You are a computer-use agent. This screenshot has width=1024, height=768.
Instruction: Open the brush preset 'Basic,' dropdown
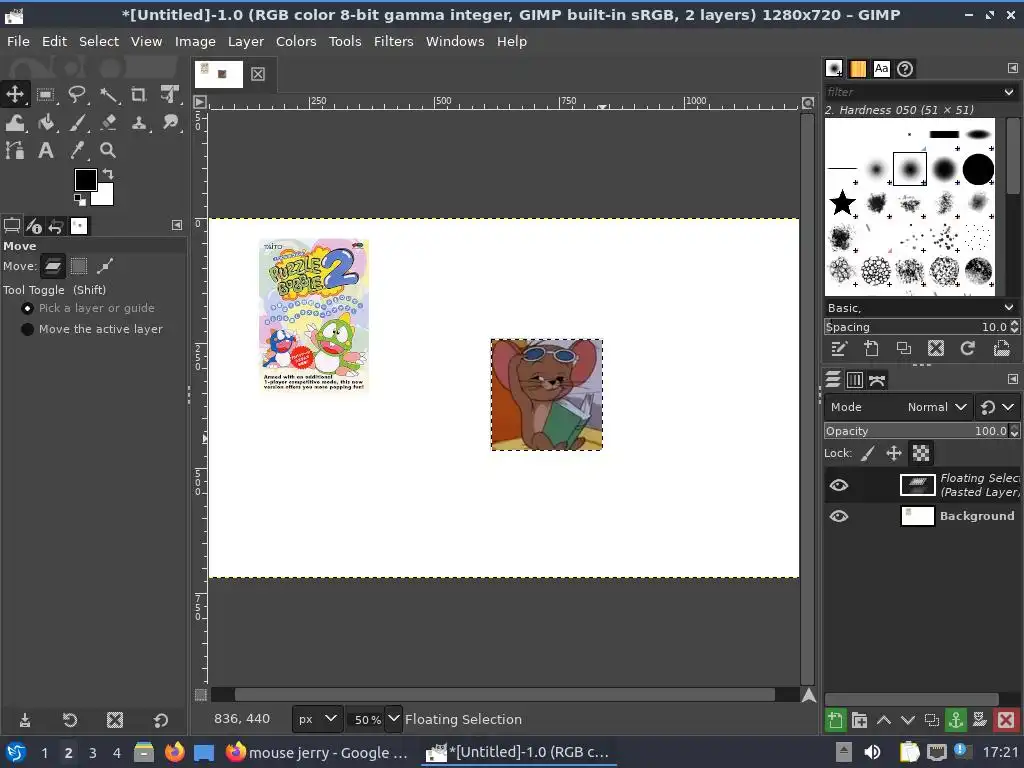point(921,308)
